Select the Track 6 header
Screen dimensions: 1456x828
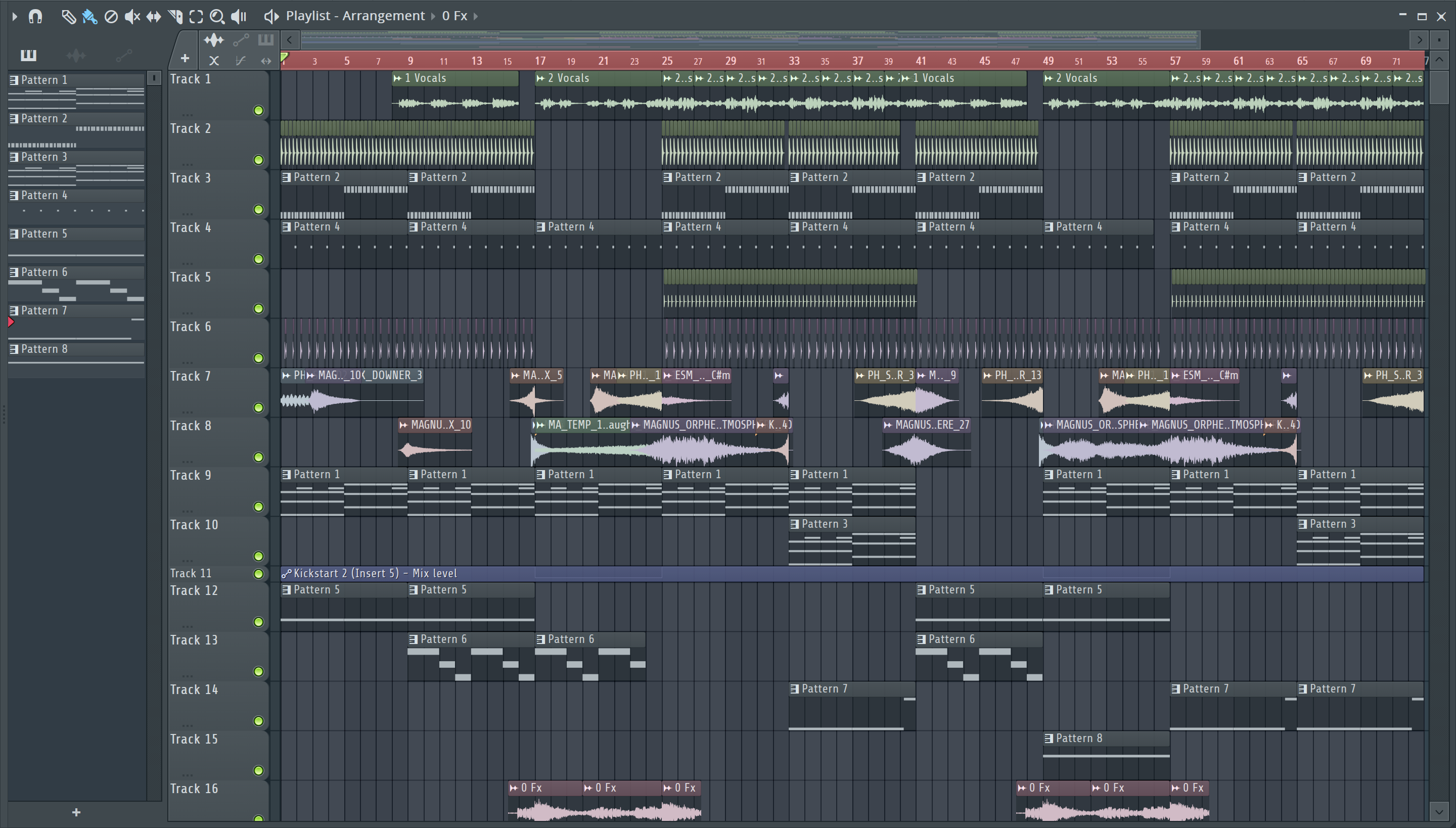tap(218, 342)
